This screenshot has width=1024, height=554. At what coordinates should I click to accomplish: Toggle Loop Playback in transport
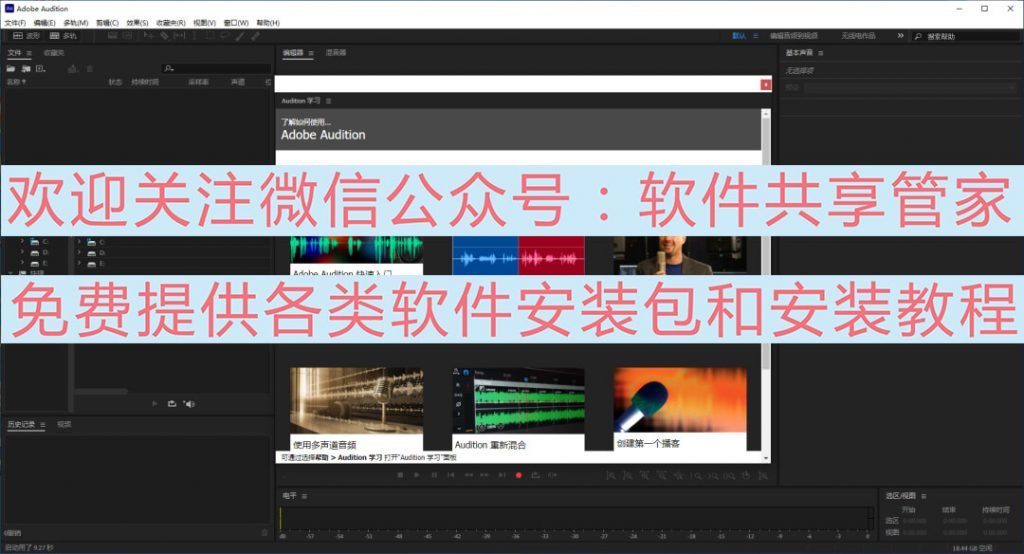536,475
